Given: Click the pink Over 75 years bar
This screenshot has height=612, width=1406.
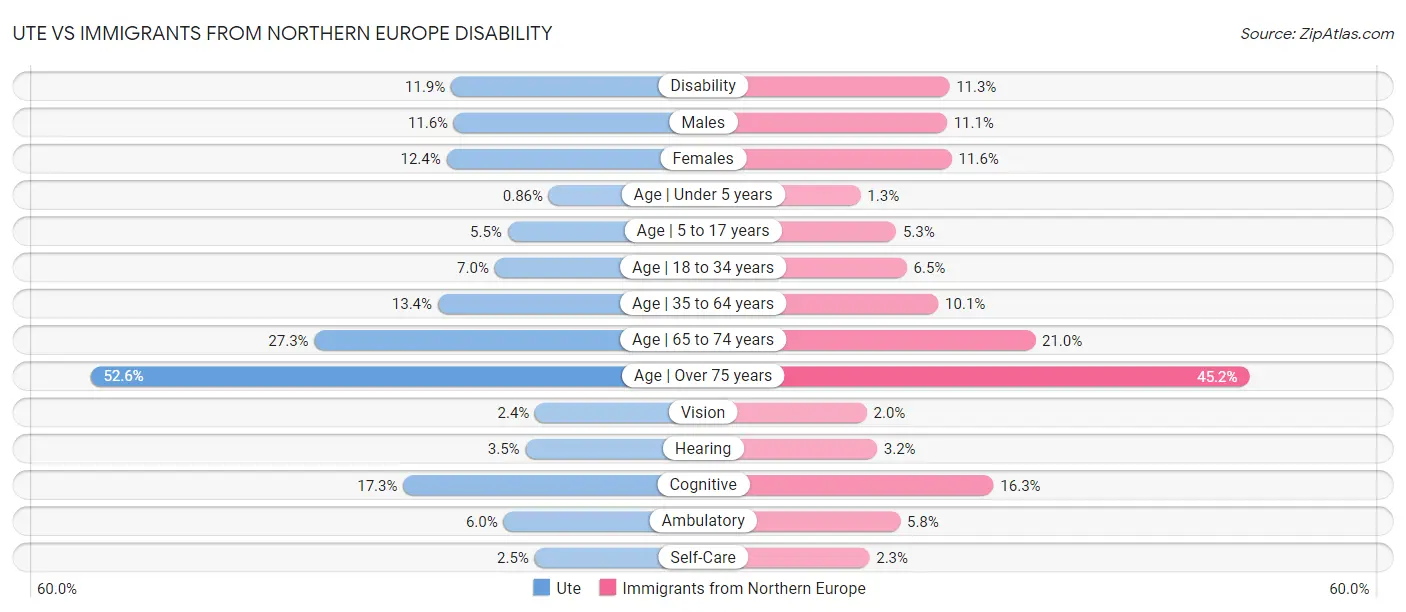Looking at the screenshot, I should click(1010, 376).
